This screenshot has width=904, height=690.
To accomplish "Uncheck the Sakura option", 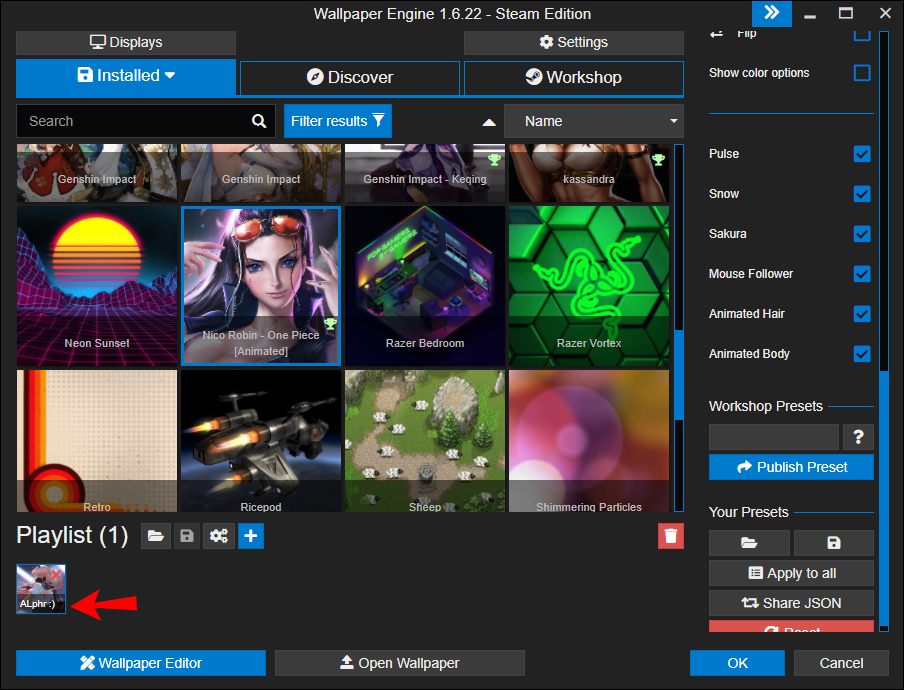I will [862, 234].
